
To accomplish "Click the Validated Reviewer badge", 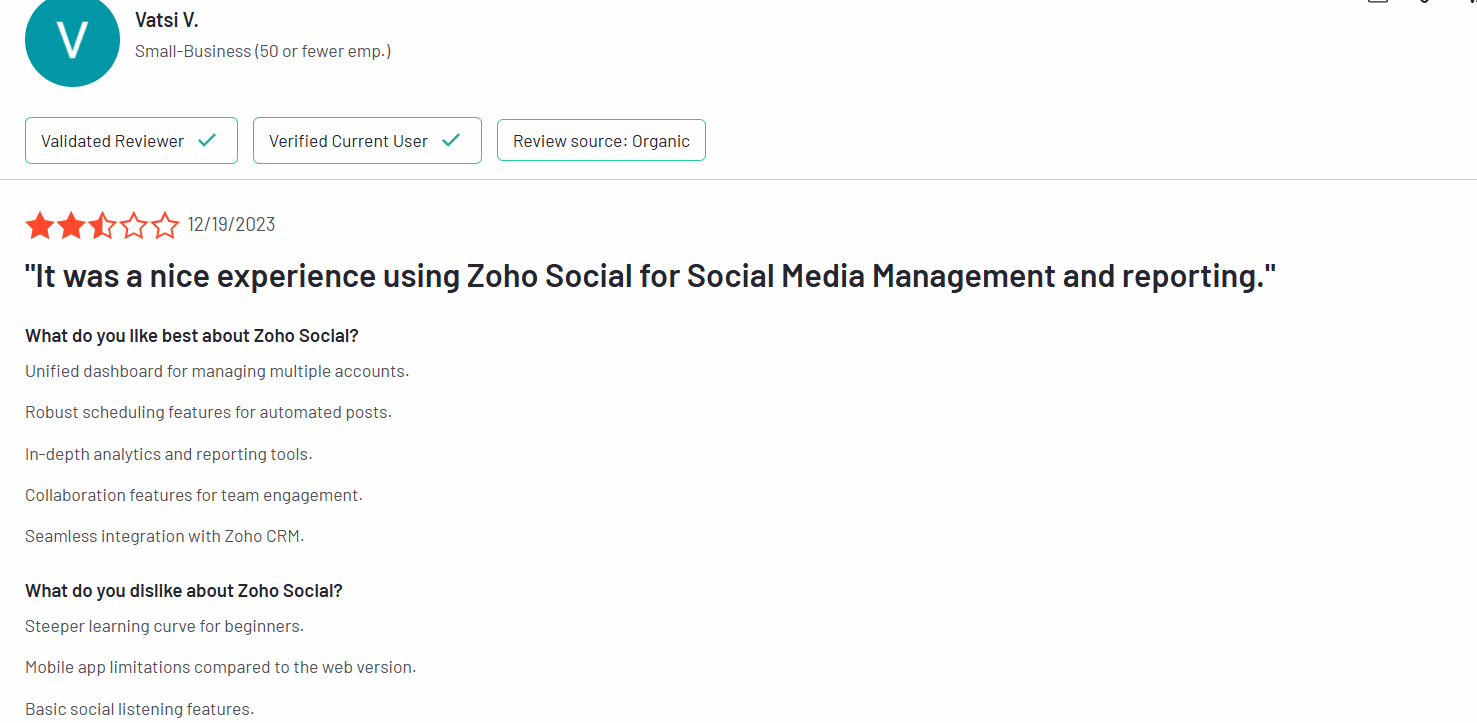I will [x=131, y=141].
